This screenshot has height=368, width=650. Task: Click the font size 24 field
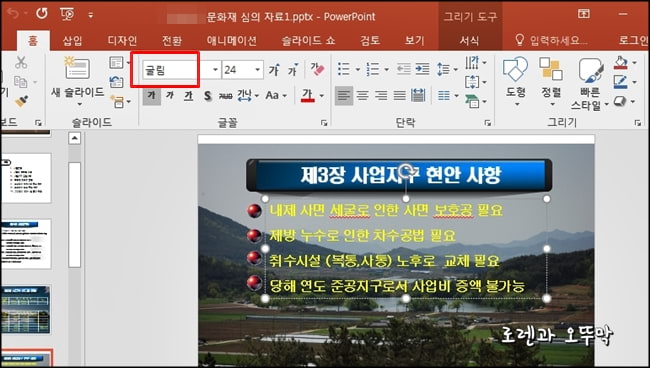pos(238,70)
